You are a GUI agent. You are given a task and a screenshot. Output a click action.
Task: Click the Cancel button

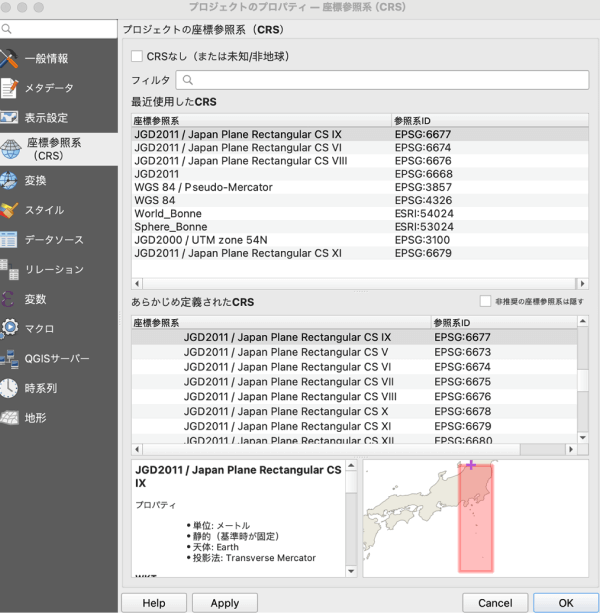click(x=495, y=603)
